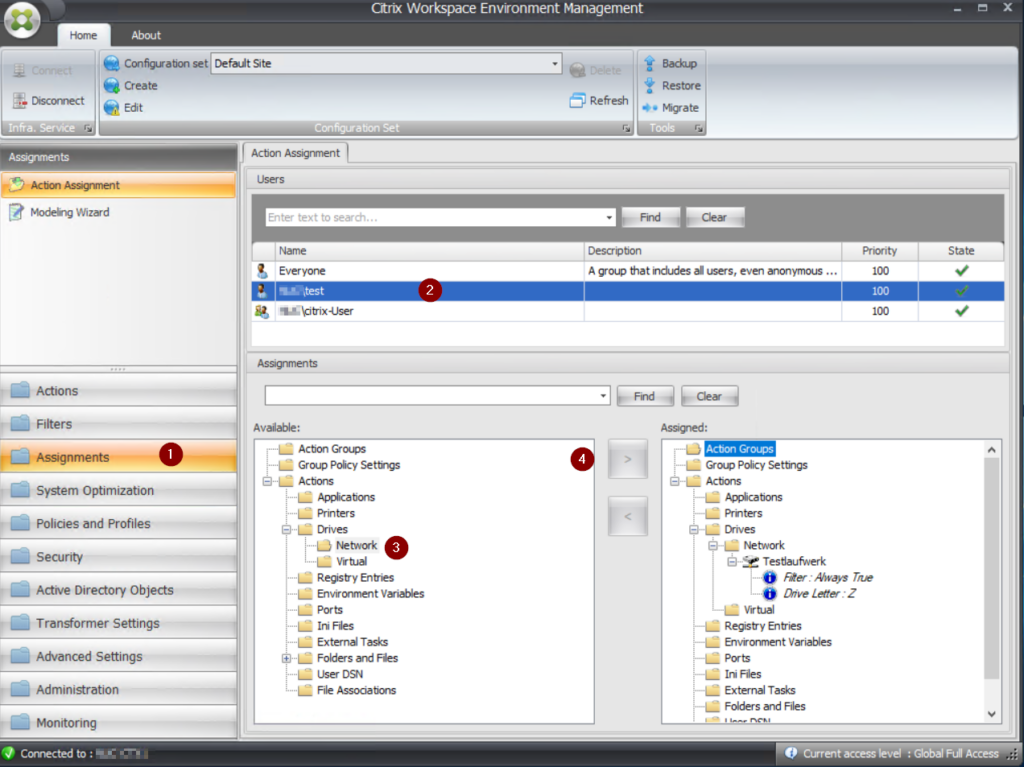Assign selected item with the > button
1024x767 pixels.
tap(628, 459)
